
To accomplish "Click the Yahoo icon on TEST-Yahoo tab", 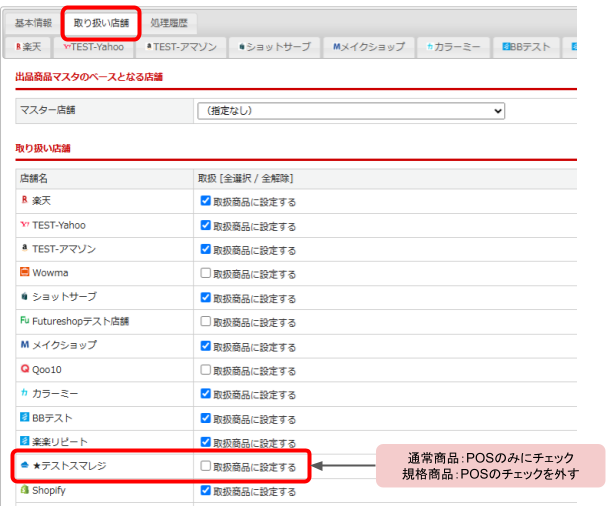I will click(67, 47).
